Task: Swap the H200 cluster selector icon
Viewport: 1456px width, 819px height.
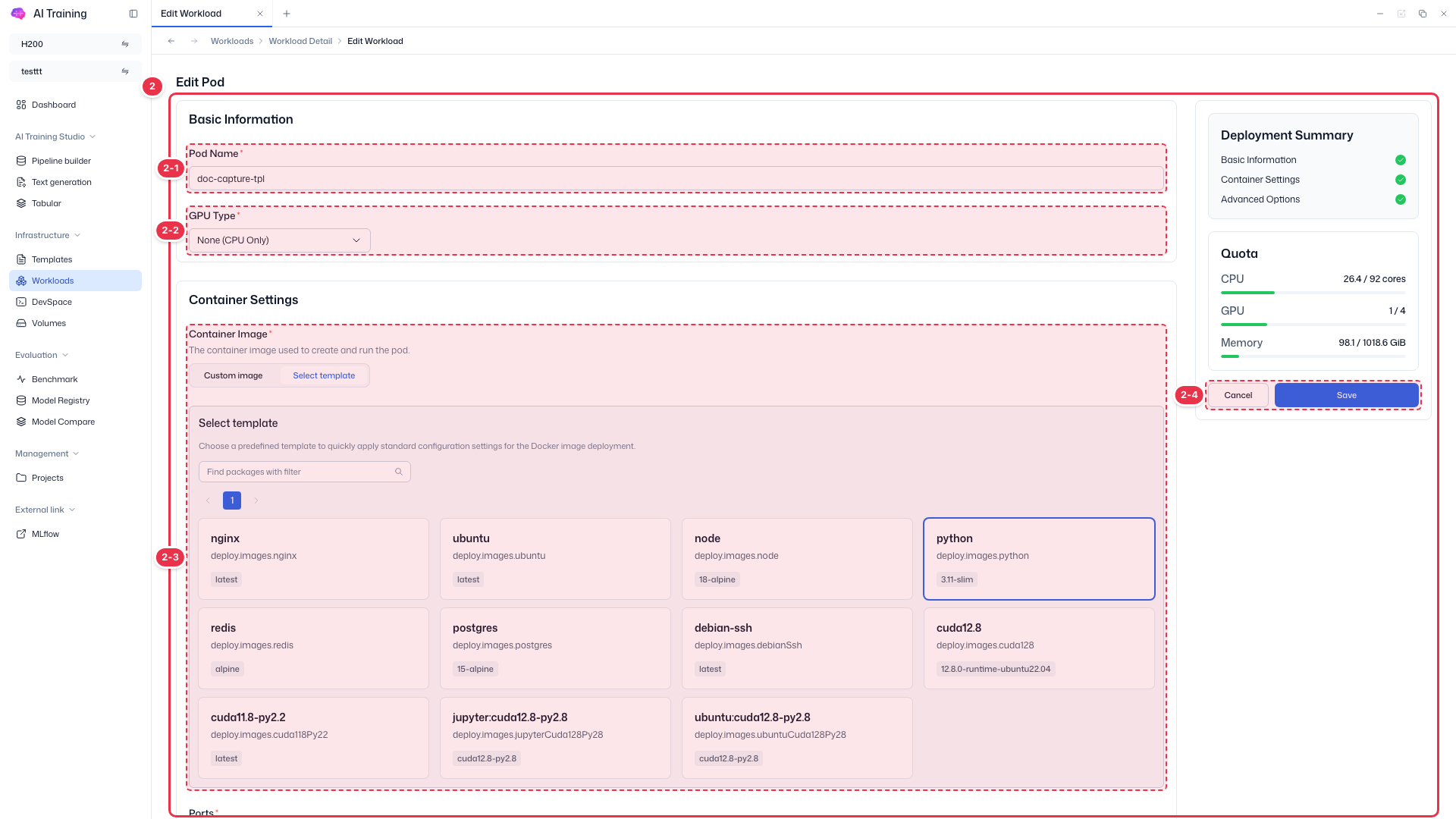Action: [125, 44]
